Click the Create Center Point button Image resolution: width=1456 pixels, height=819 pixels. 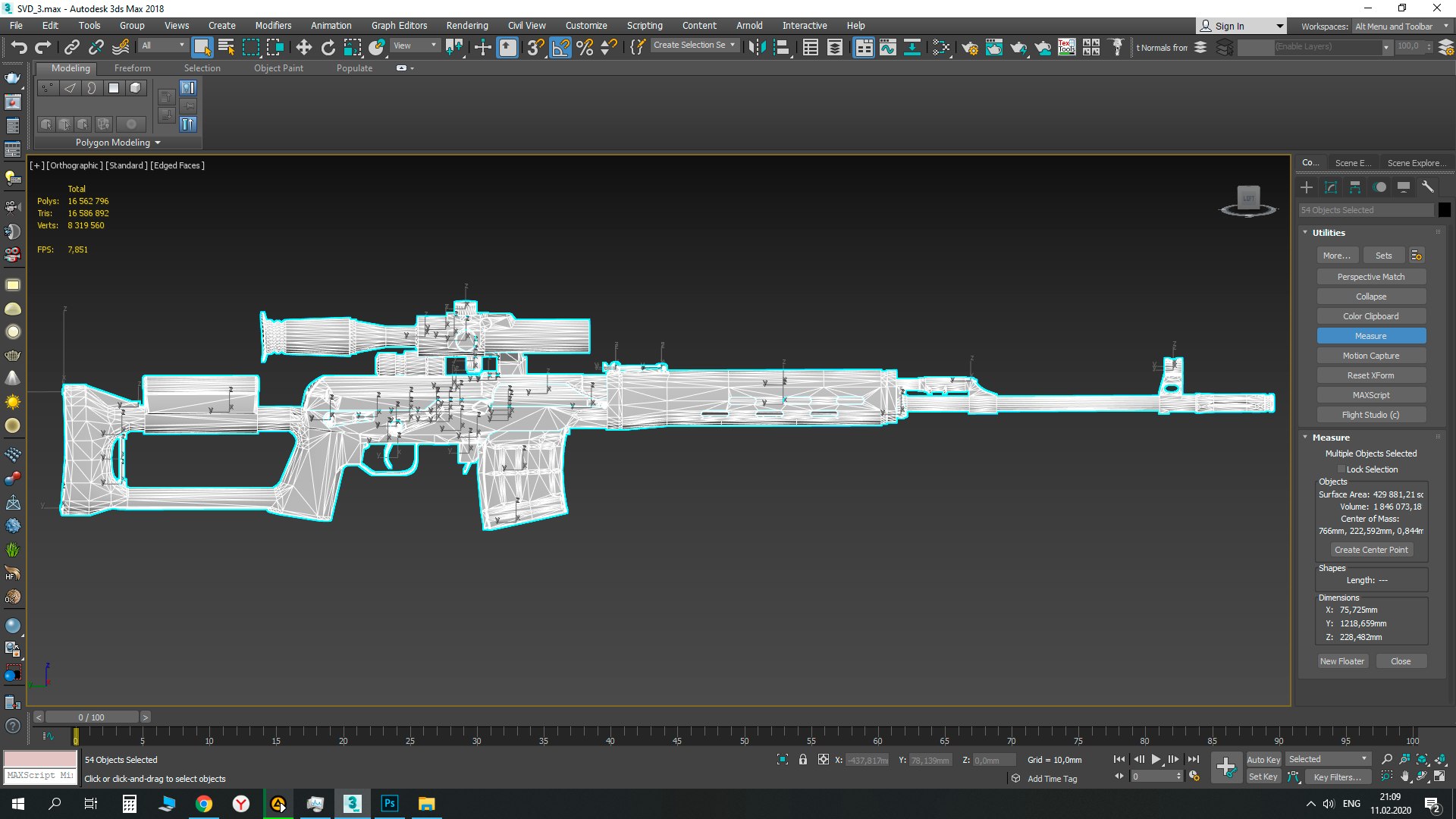1371,550
